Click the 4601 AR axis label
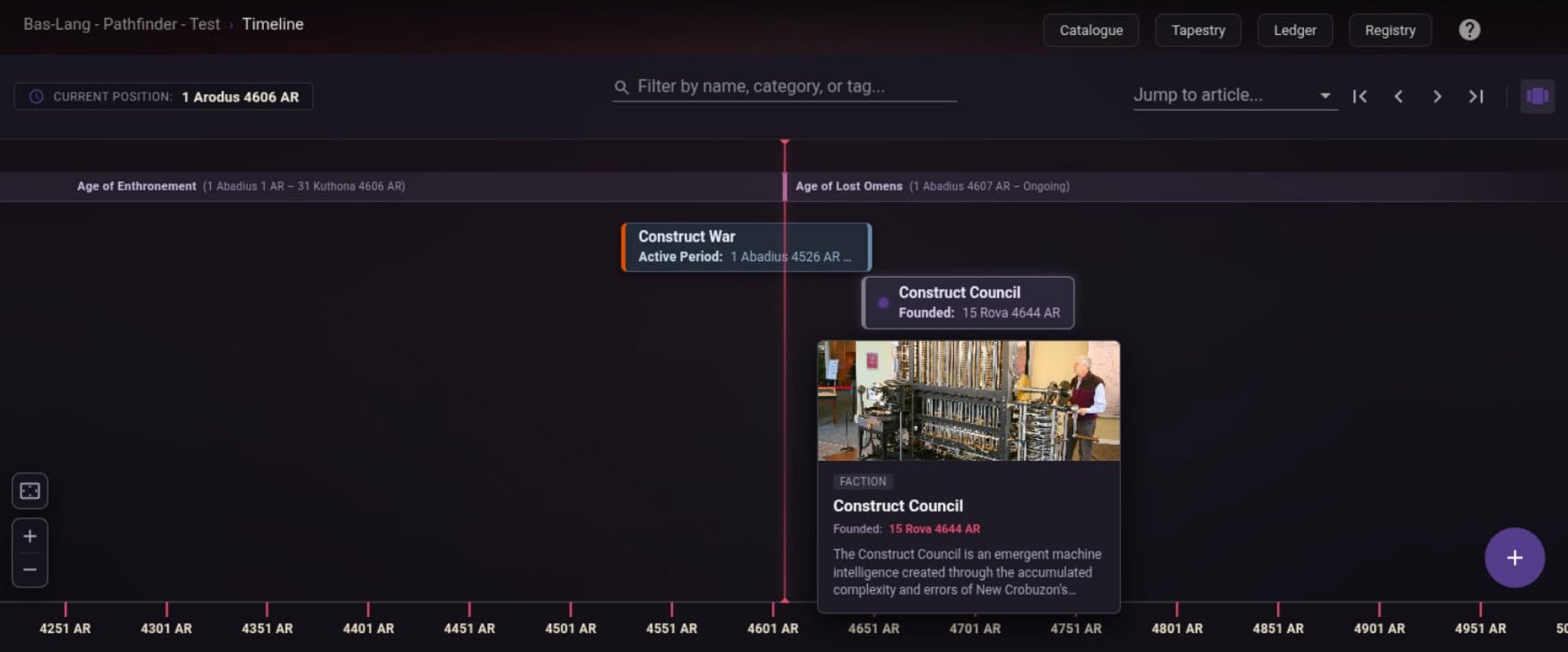1568x652 pixels. tap(773, 629)
